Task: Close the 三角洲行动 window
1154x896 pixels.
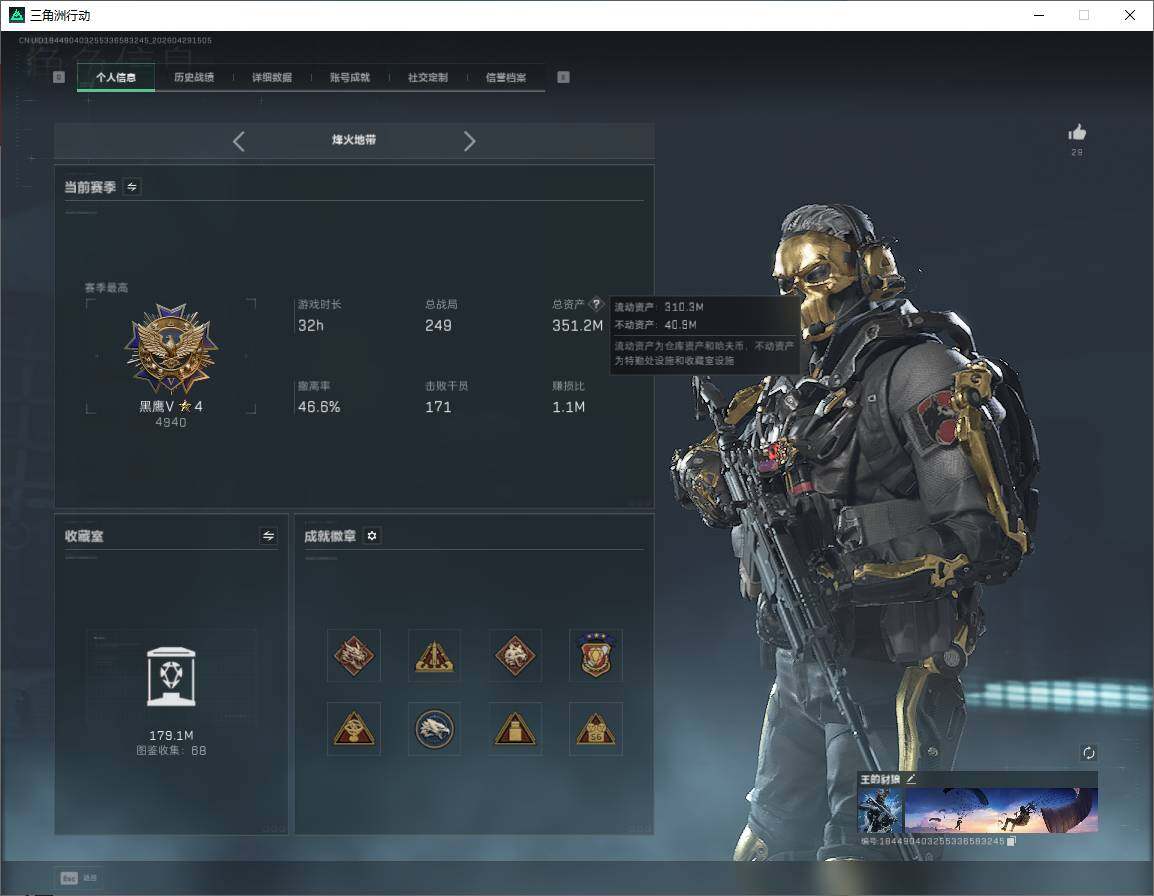Action: point(1130,15)
